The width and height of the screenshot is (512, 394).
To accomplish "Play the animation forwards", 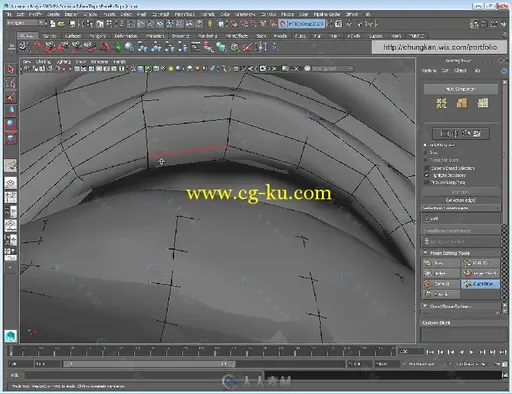I will click(x=471, y=352).
